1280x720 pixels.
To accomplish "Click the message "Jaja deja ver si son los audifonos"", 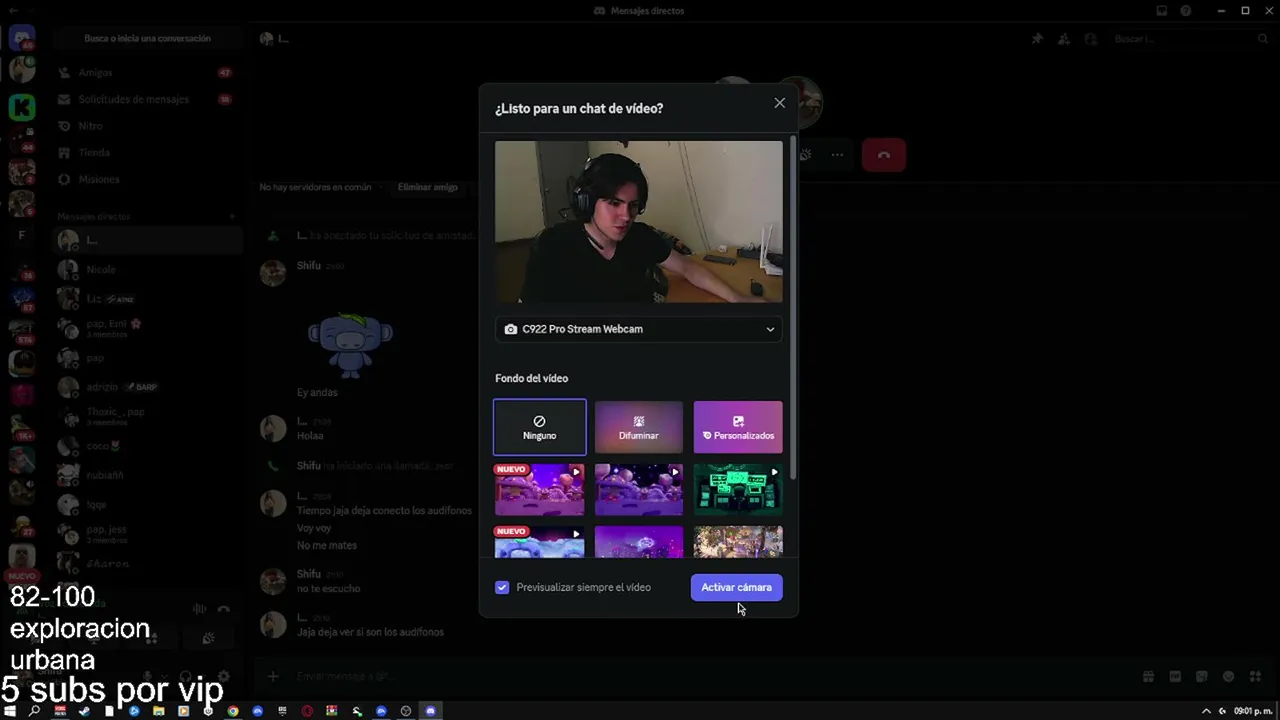I will tap(370, 632).
